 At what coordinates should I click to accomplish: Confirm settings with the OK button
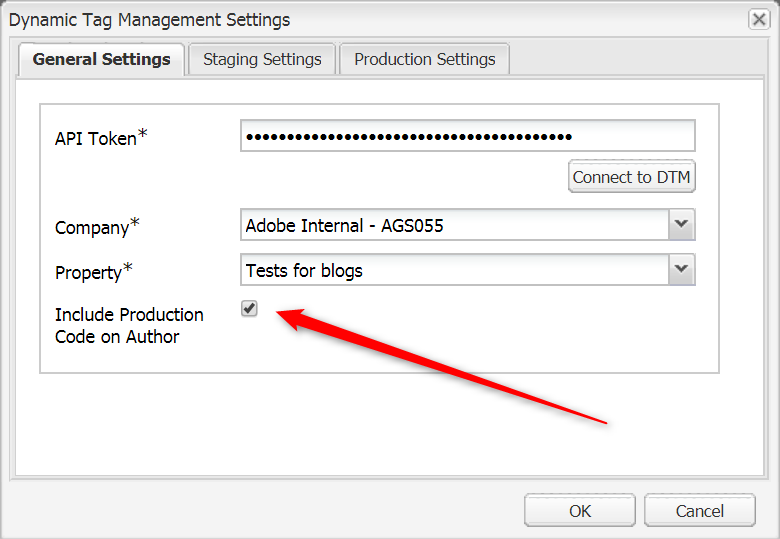coord(580,510)
